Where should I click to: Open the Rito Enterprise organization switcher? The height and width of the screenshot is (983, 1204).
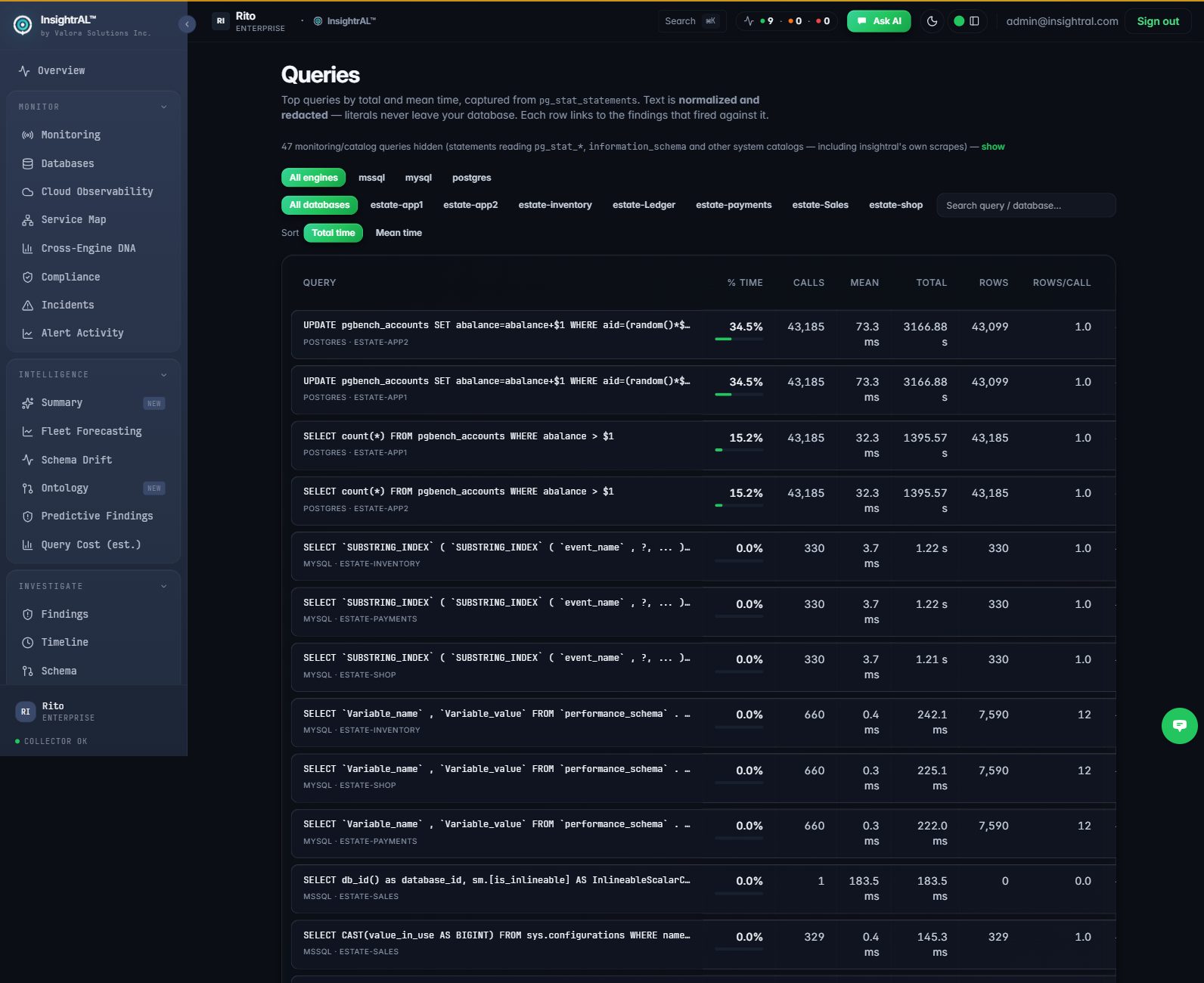pos(250,21)
